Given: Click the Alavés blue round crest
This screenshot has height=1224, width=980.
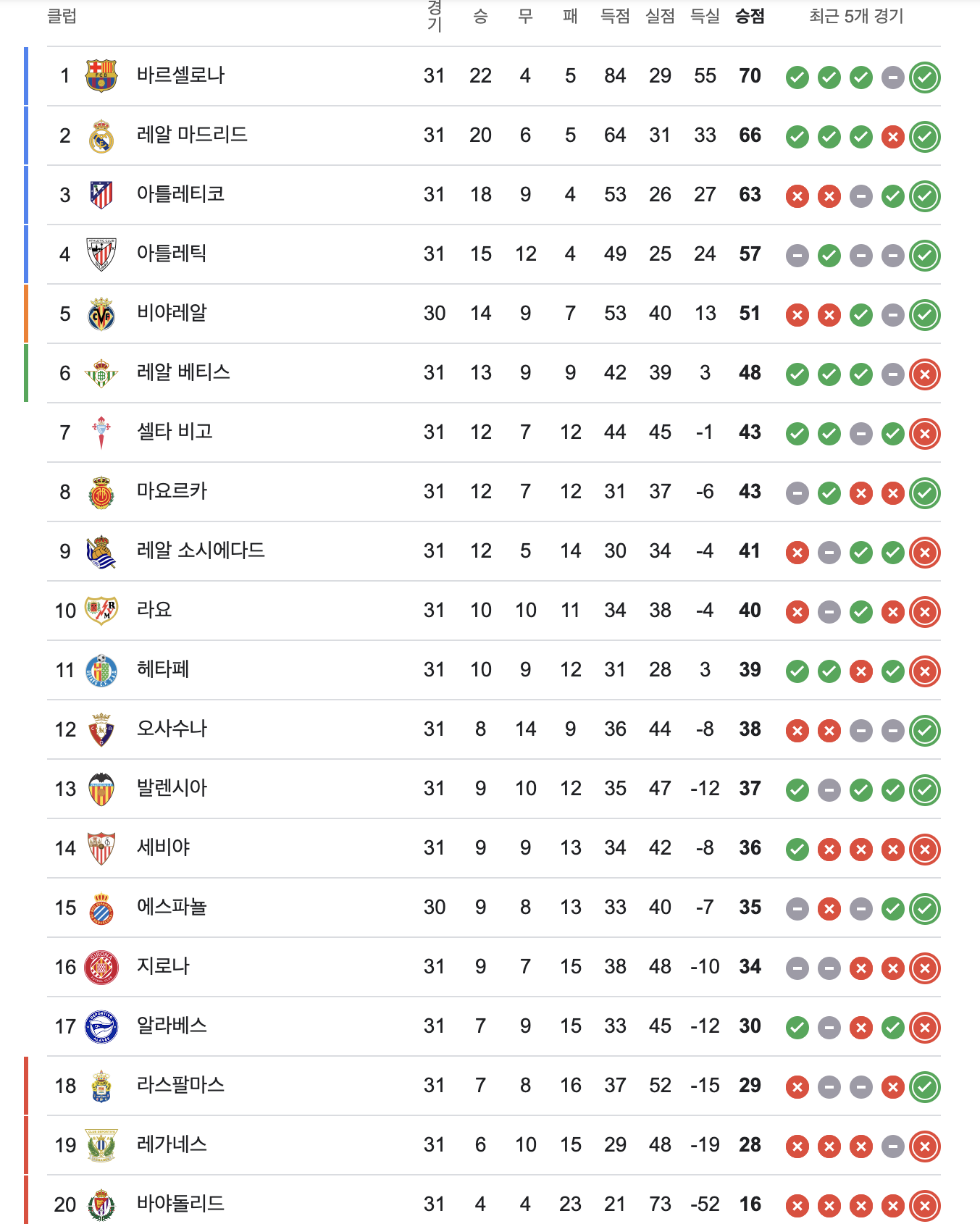Looking at the screenshot, I should pos(101,1026).
